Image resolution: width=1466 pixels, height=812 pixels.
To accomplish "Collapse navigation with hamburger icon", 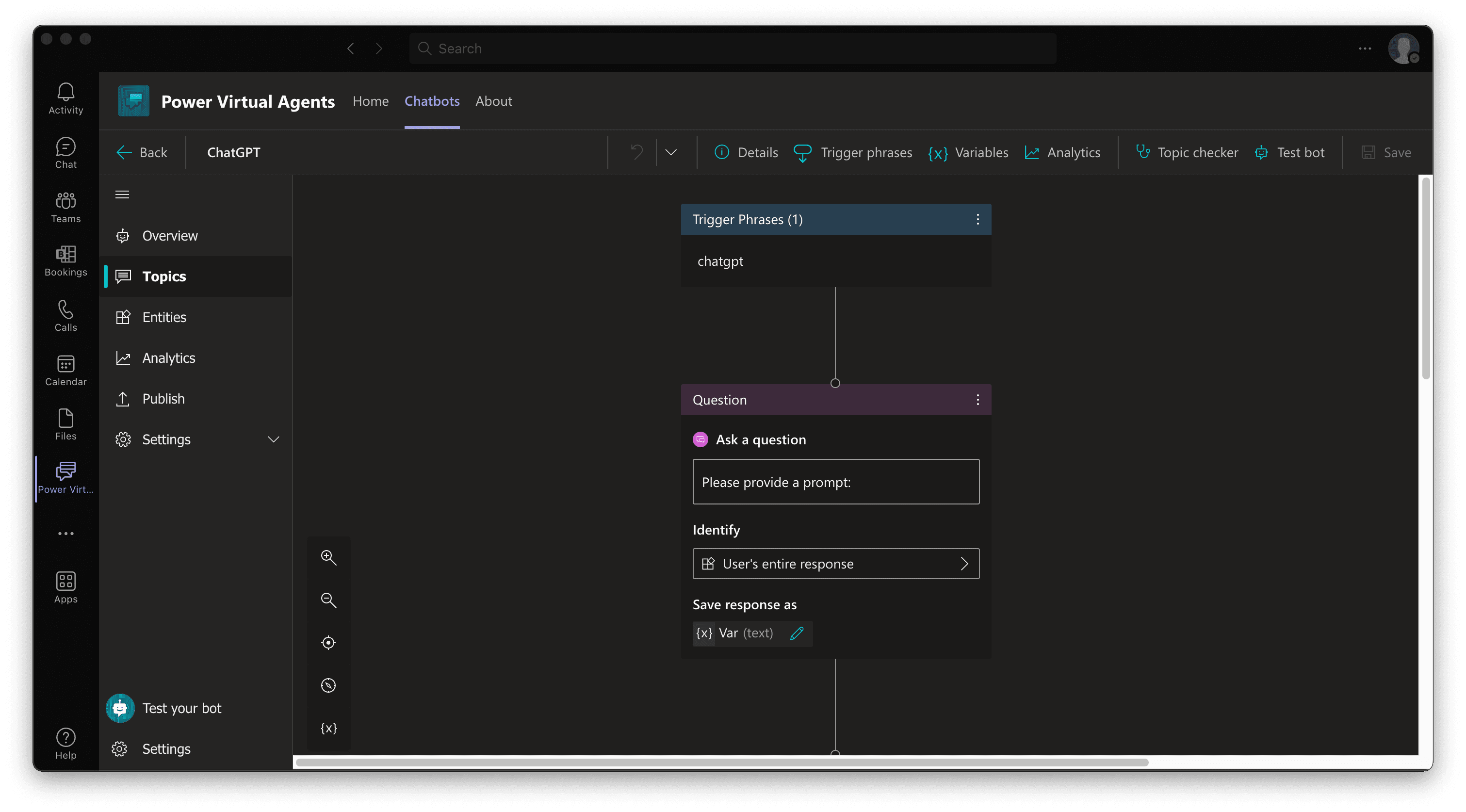I will click(122, 195).
